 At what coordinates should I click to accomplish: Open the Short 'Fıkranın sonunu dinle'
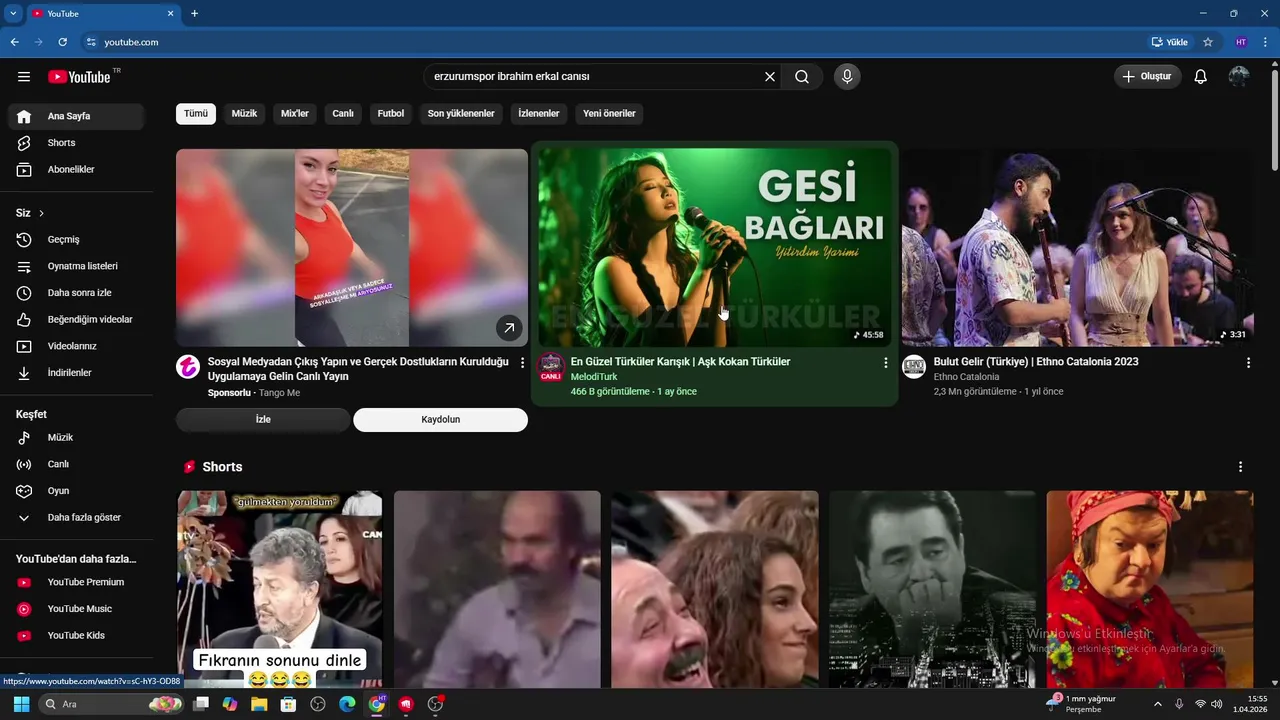point(280,590)
